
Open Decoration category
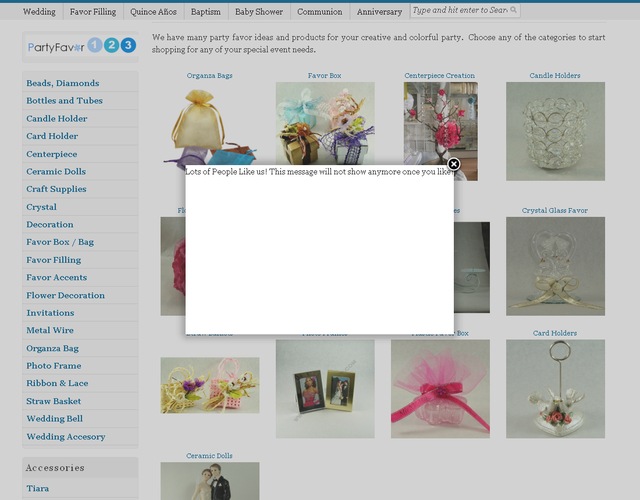coord(50,225)
